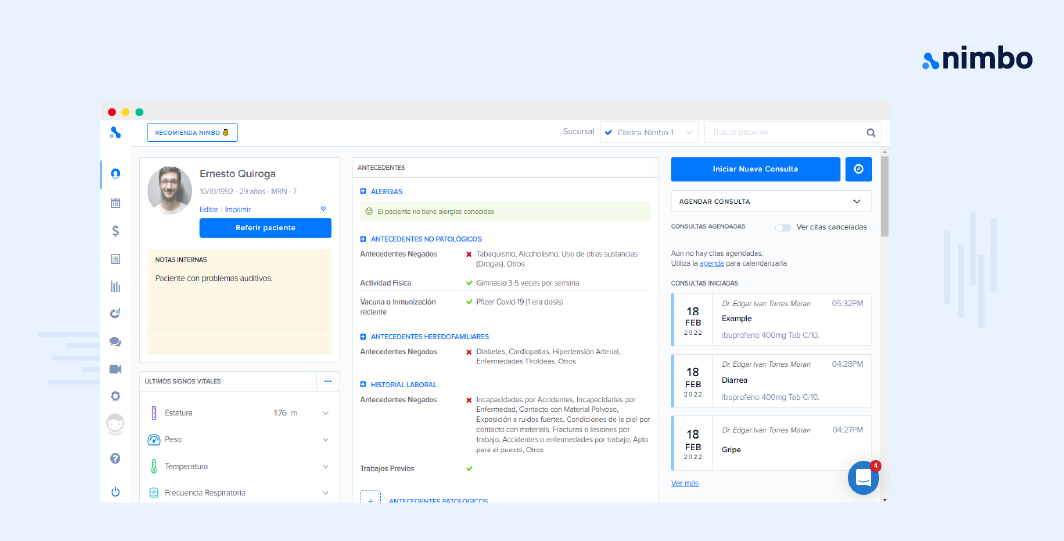Image resolution: width=1064 pixels, height=541 pixels.
Task: Click the Alergias section heading
Action: pyautogui.click(x=386, y=192)
